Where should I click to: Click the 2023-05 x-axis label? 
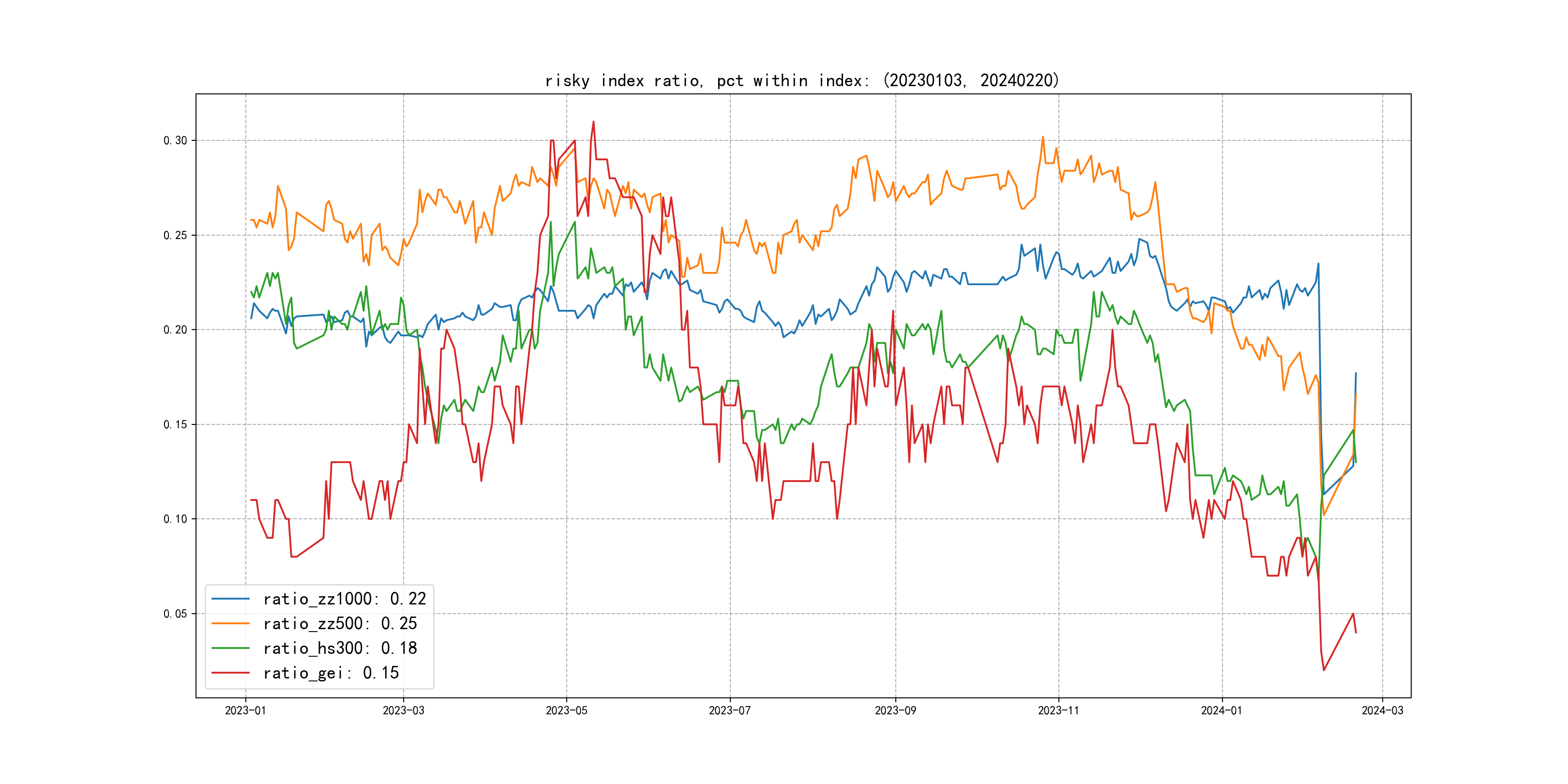click(x=566, y=710)
